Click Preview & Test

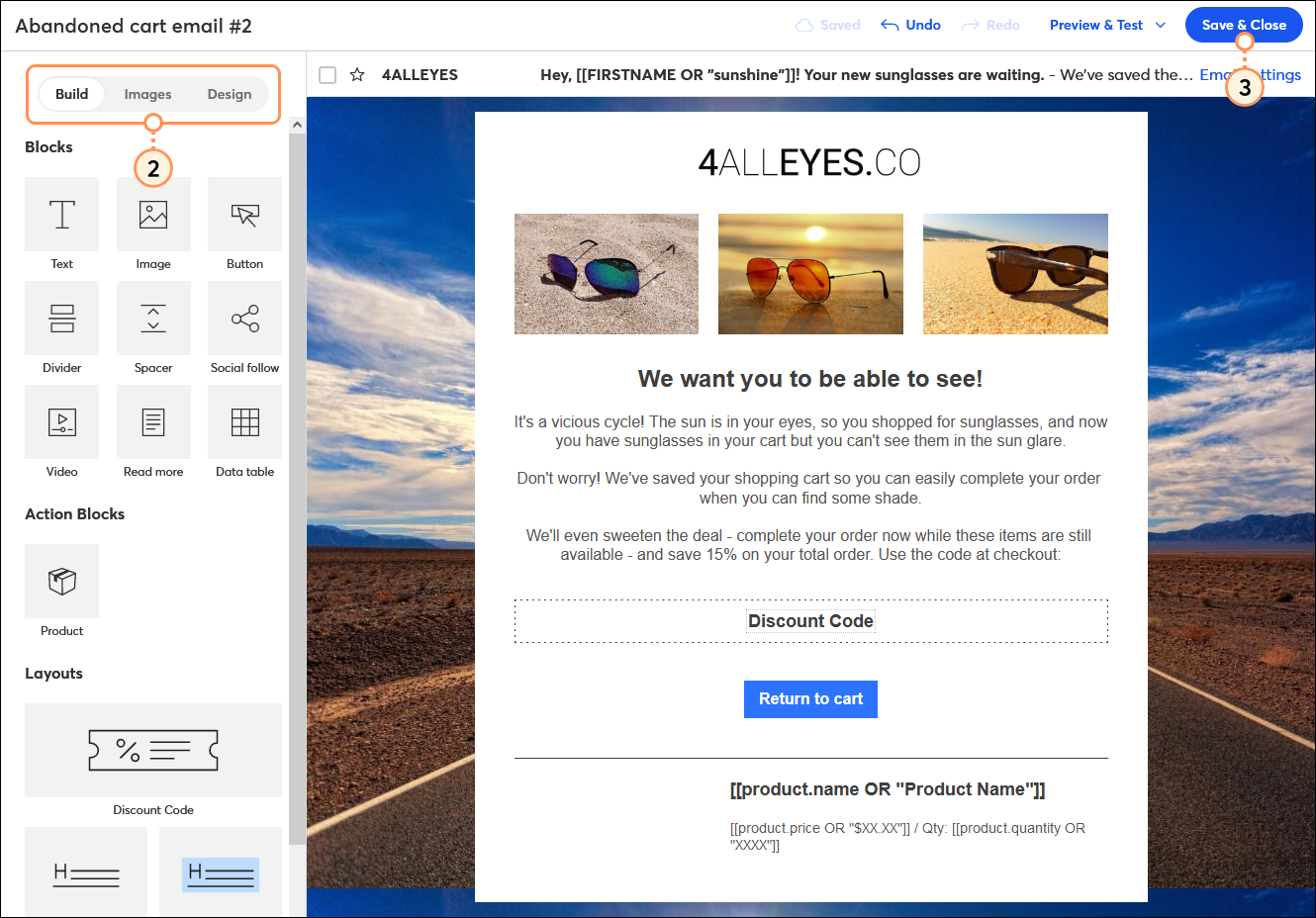click(x=1095, y=25)
